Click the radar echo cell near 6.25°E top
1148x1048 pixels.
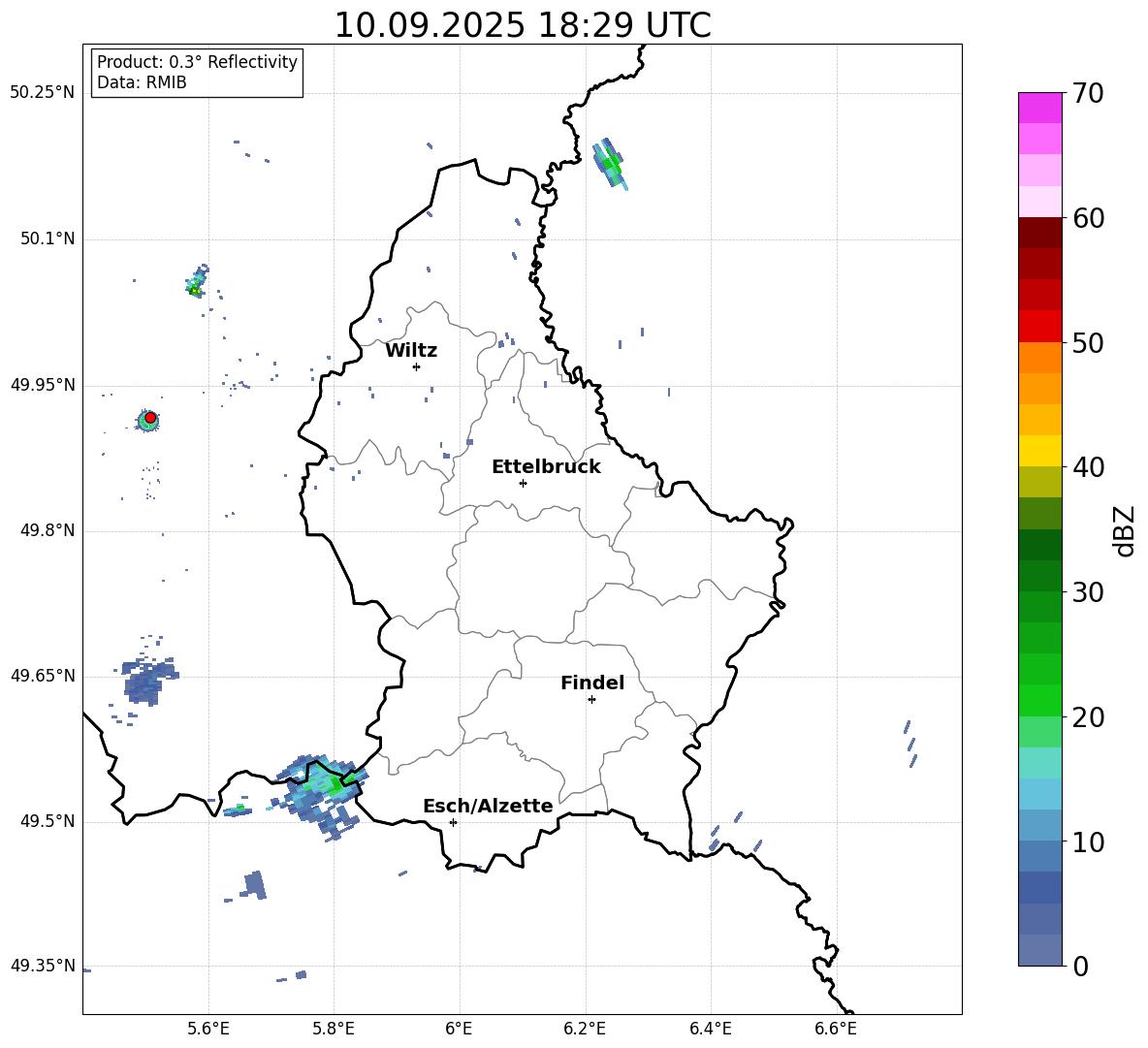[x=610, y=164]
